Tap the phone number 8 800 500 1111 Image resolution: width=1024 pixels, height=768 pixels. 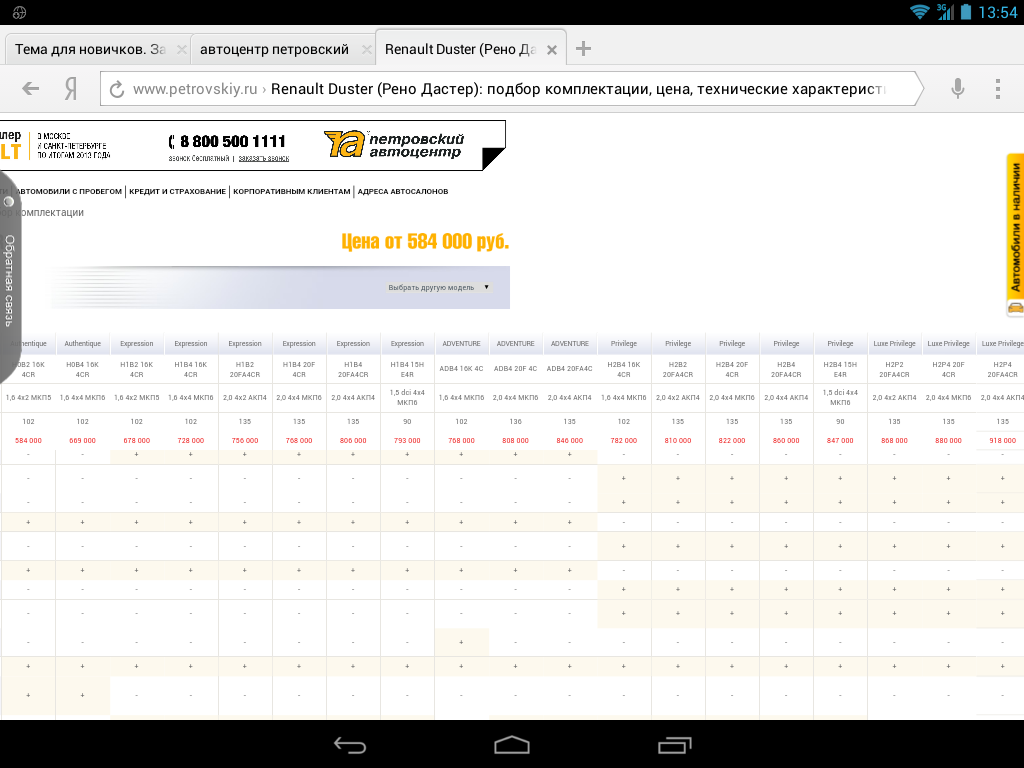[227, 141]
